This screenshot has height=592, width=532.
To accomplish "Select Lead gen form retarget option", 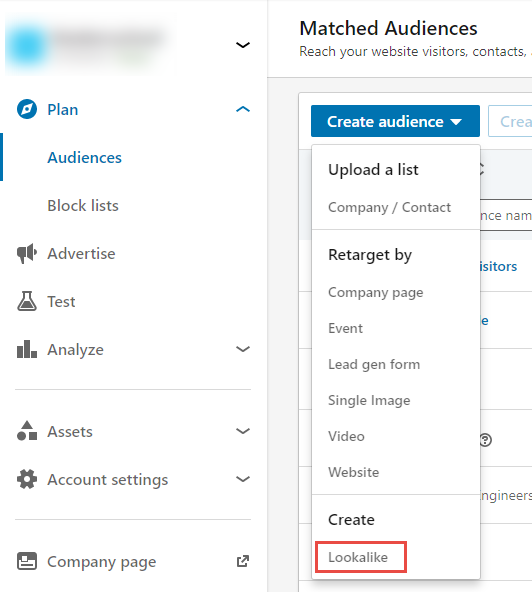I will (374, 364).
